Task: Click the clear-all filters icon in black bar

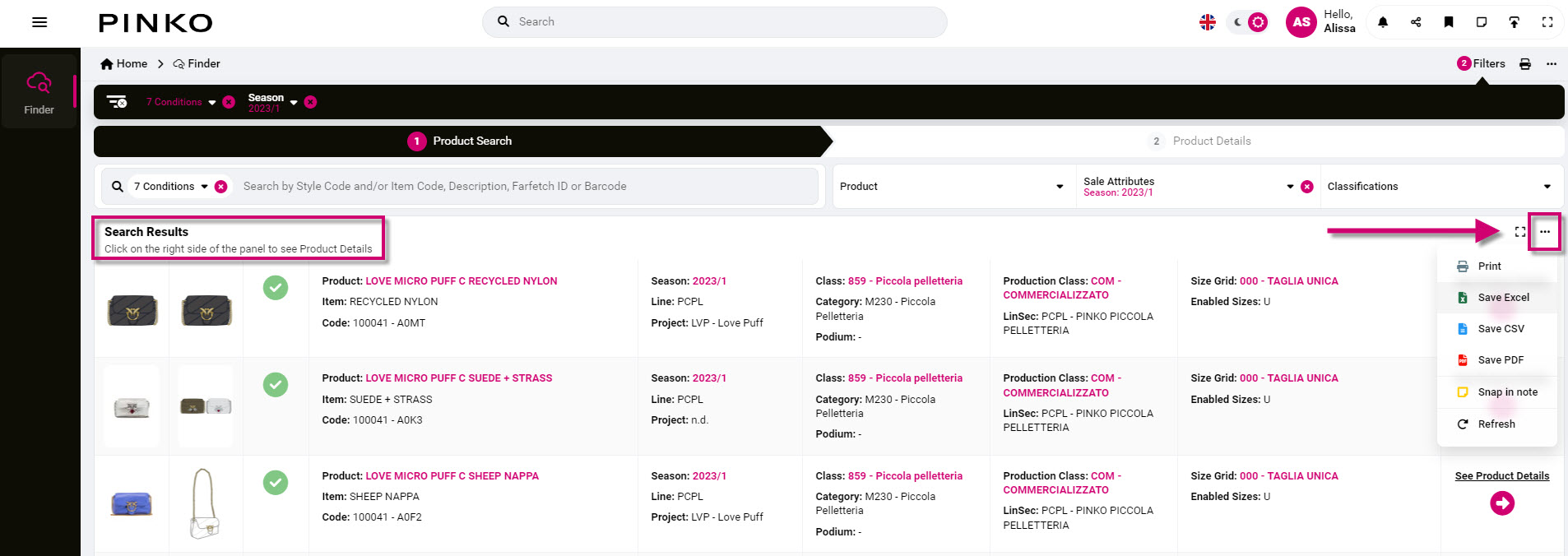Action: click(117, 102)
